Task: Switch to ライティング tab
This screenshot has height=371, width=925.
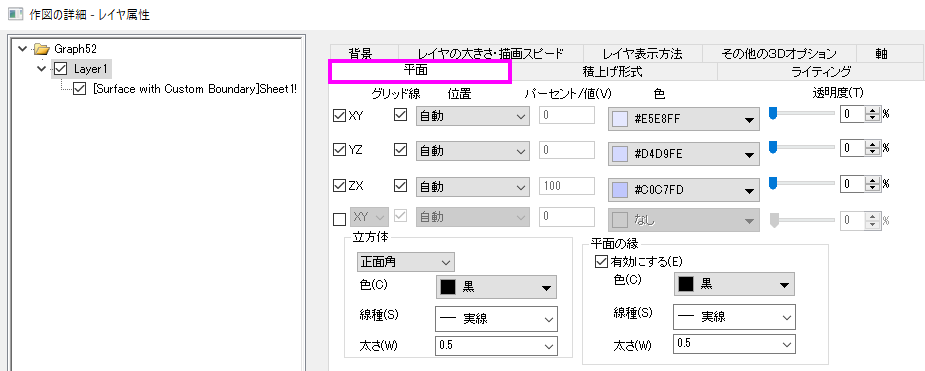Action: [x=821, y=72]
